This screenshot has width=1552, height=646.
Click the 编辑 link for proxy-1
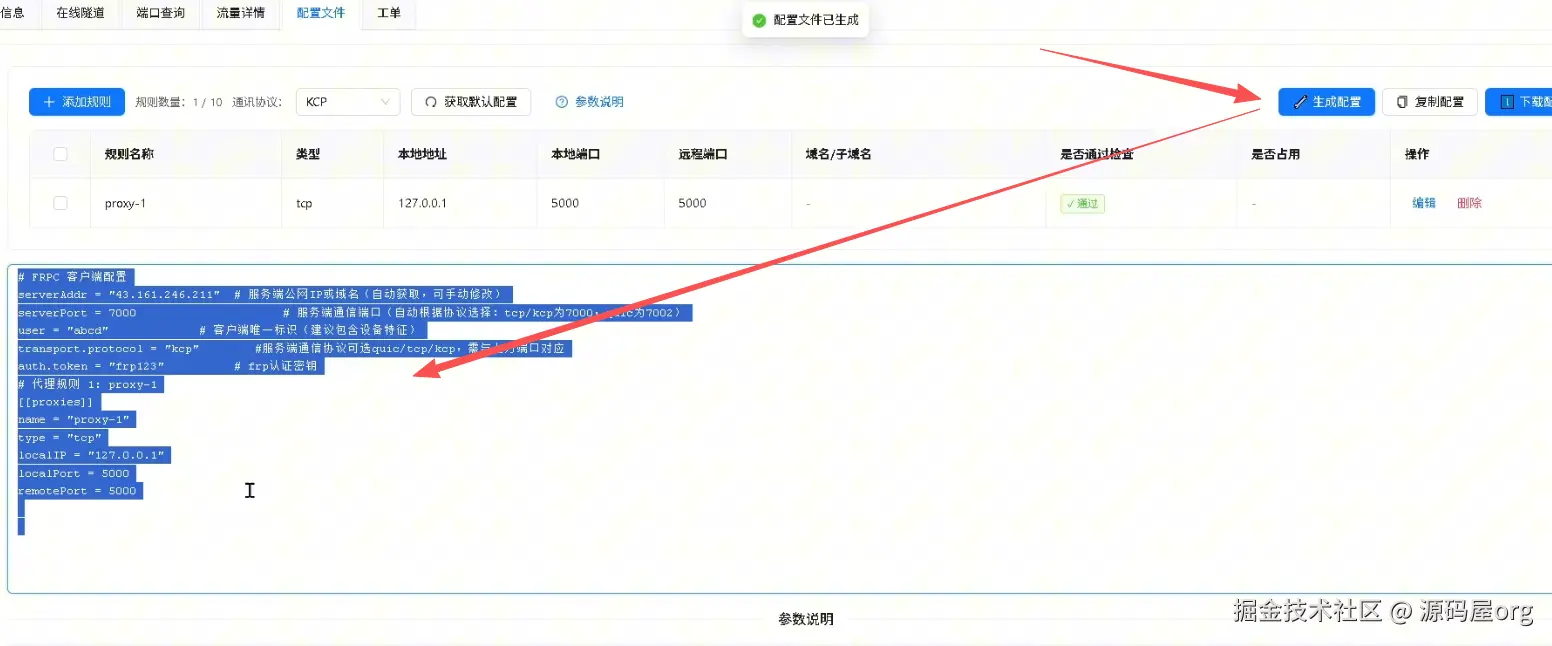(x=1424, y=203)
